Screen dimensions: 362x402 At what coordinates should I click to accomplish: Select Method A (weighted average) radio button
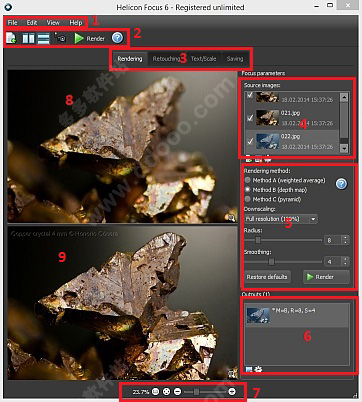click(x=248, y=180)
